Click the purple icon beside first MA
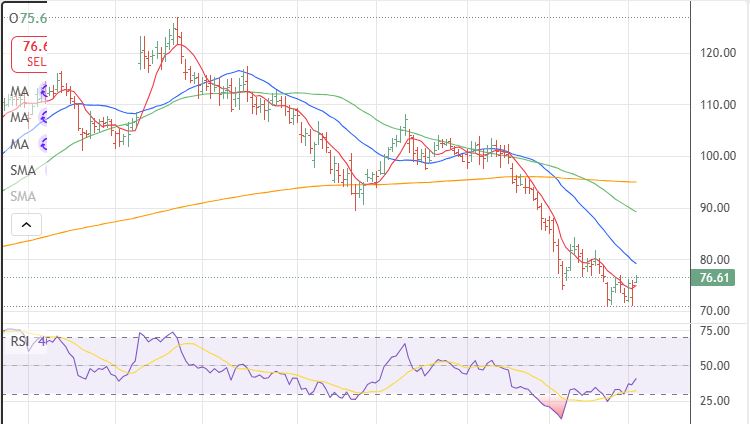Screen dimensions: 750x424 43,93
